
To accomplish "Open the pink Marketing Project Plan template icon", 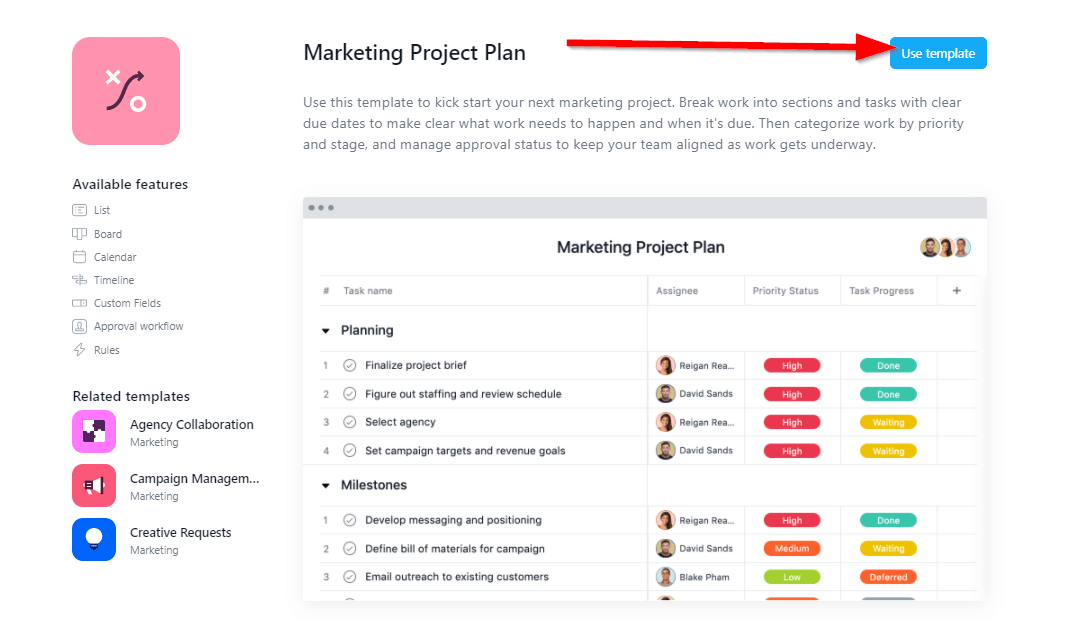I will pos(126,91).
